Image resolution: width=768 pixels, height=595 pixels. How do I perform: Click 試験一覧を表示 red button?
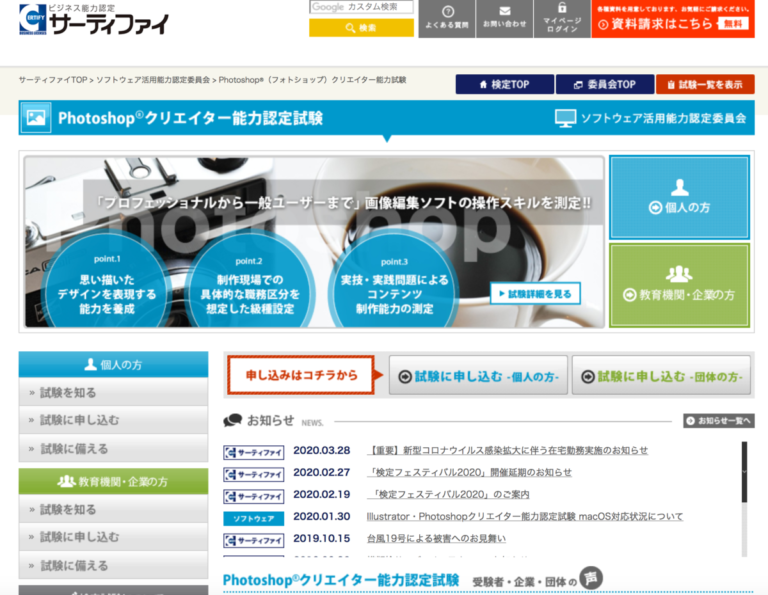[705, 84]
